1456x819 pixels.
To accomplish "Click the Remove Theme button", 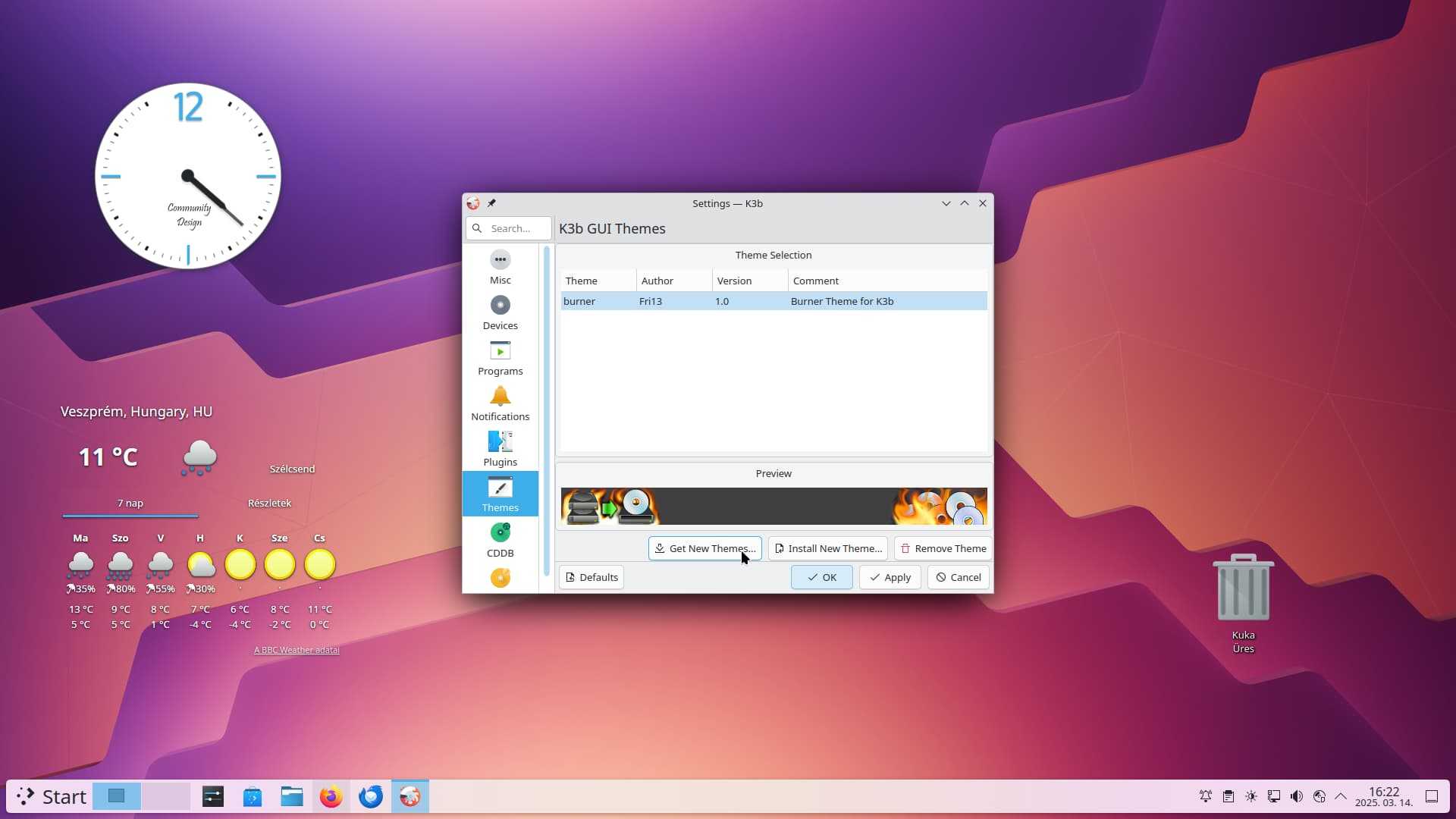I will click(943, 548).
